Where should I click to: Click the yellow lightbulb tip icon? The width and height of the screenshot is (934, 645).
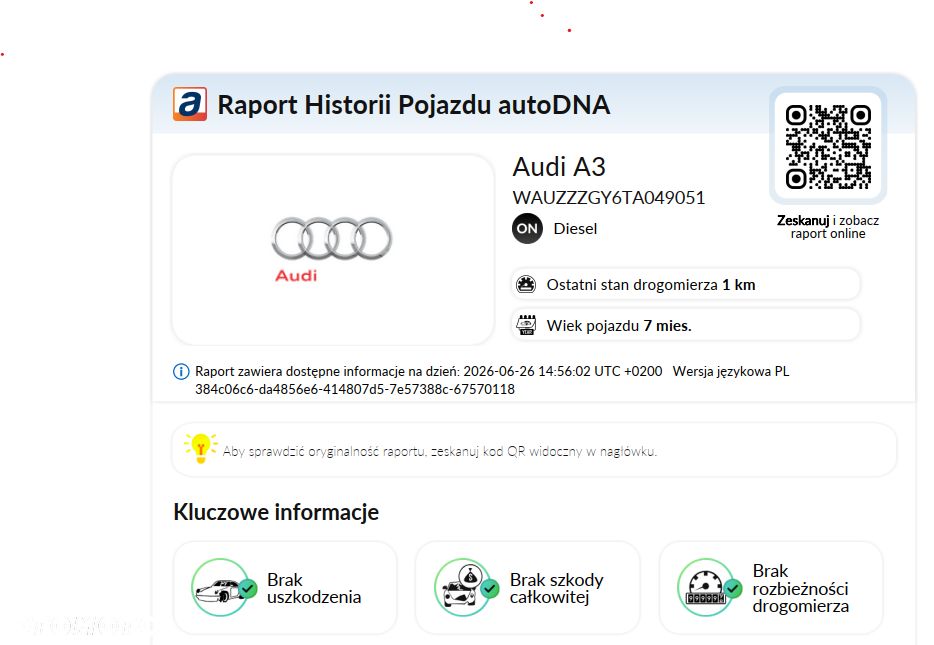pyautogui.click(x=201, y=448)
